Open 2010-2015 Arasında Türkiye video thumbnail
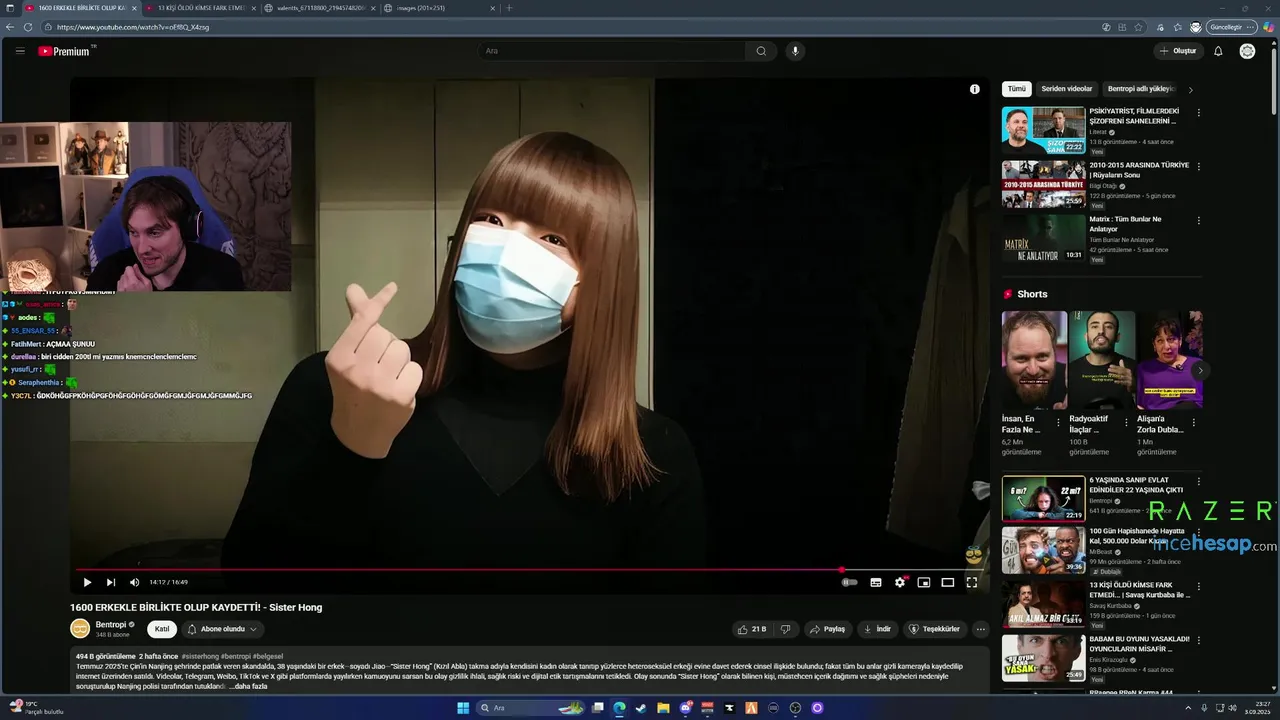The height and width of the screenshot is (720, 1280). tap(1043, 184)
